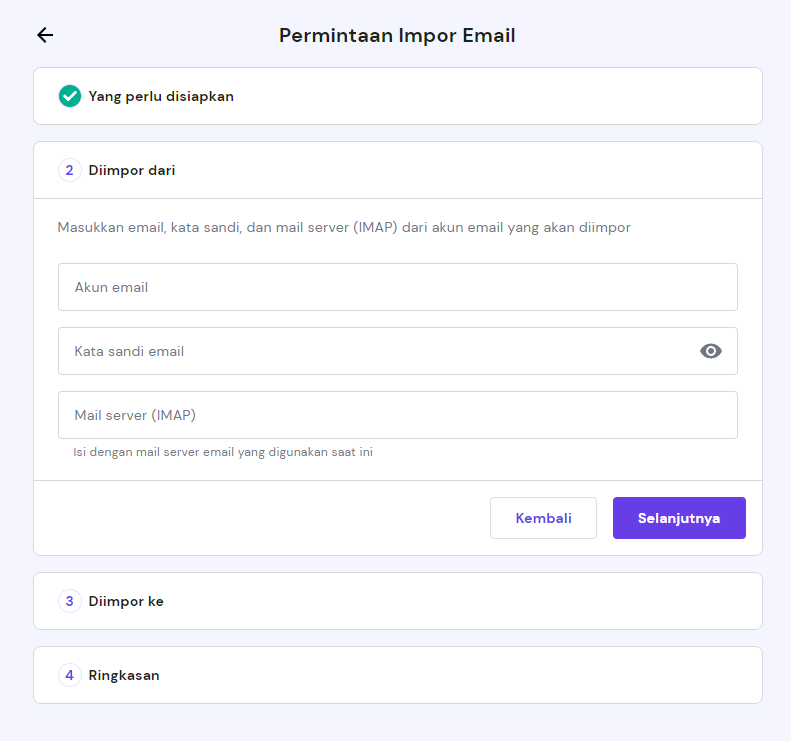Click the "Ringkasan" step label text
791x741 pixels.
click(124, 675)
